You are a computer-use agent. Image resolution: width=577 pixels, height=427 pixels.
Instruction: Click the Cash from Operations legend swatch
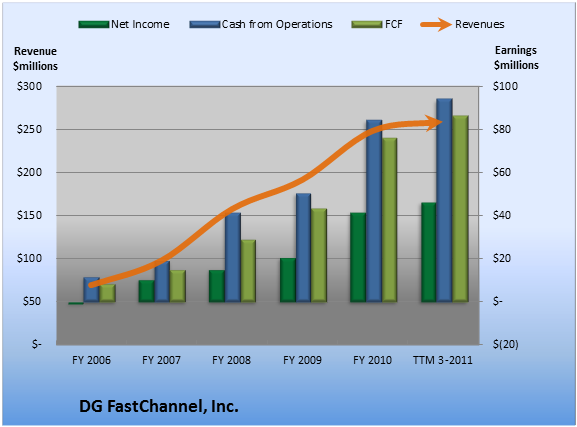click(205, 24)
